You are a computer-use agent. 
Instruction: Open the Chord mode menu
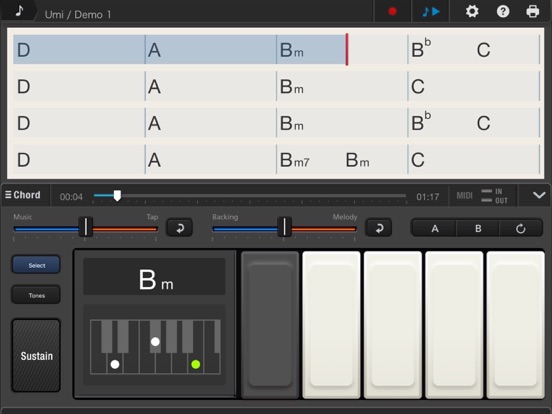[x=23, y=195]
